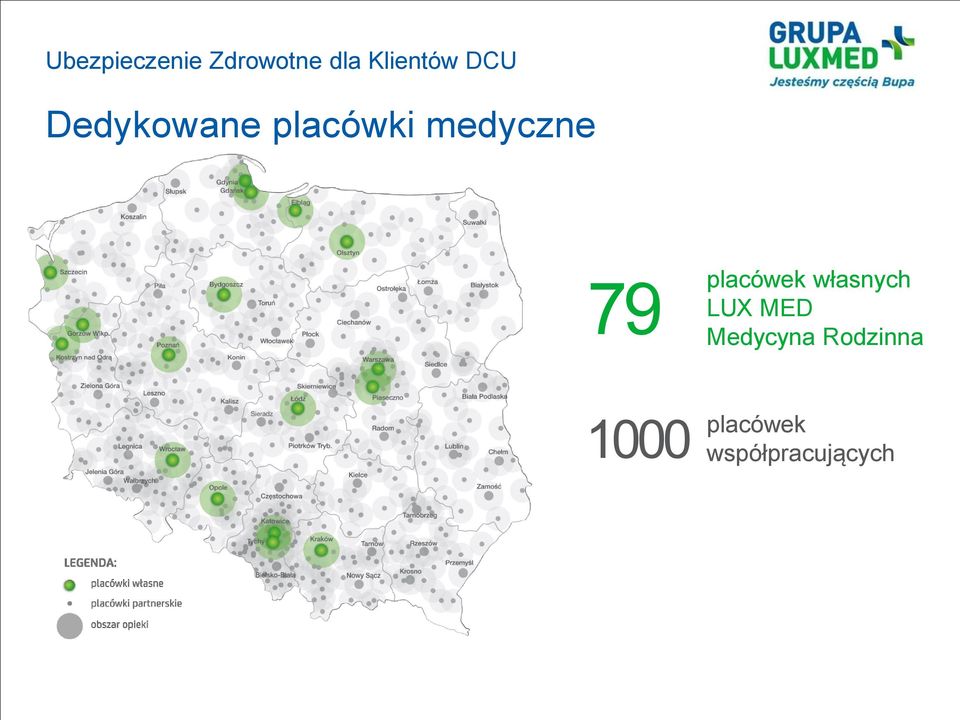Click the green marker at Szczecin
The height and width of the screenshot is (720, 960).
[x=50, y=273]
